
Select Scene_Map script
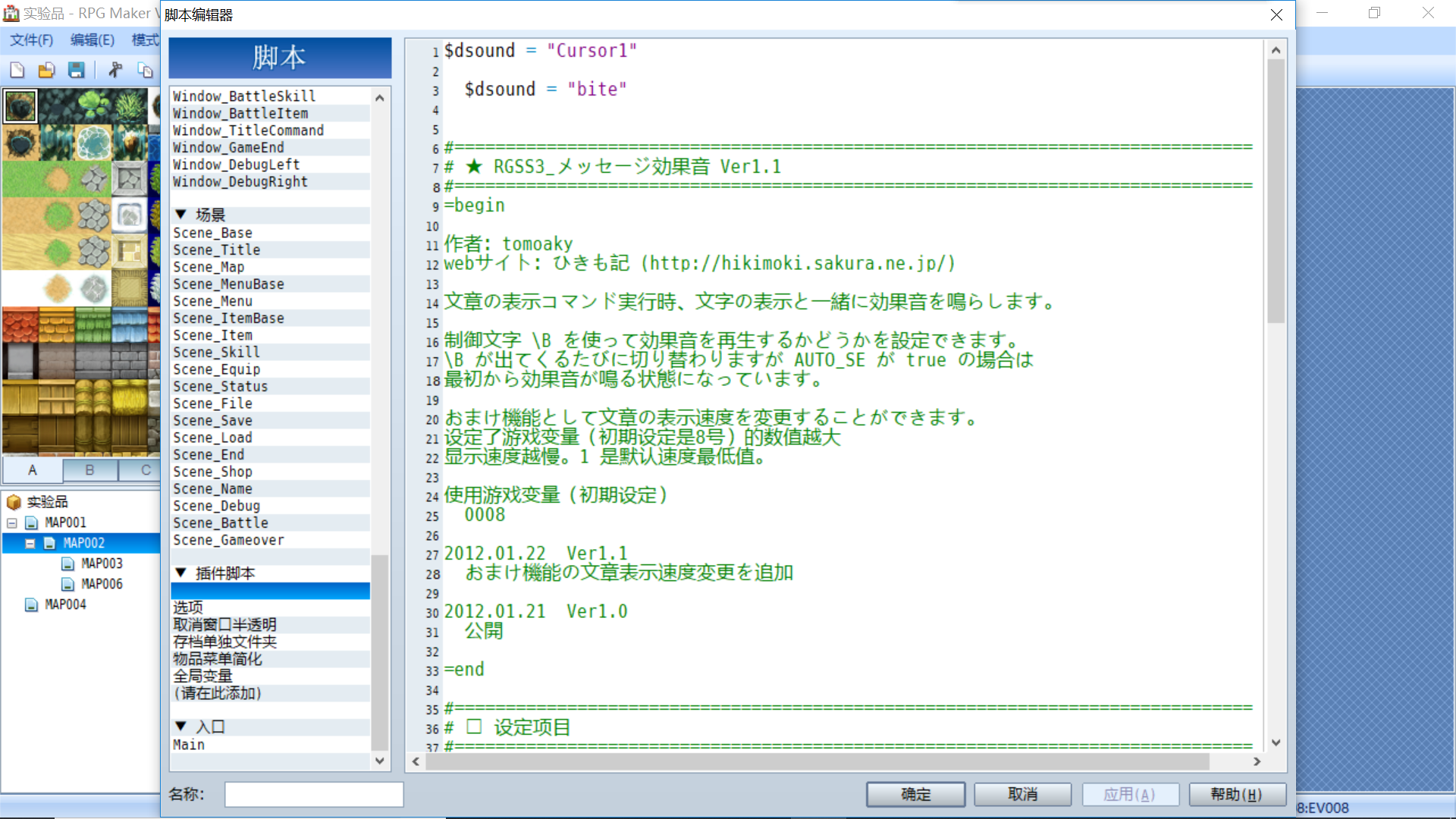point(271,267)
